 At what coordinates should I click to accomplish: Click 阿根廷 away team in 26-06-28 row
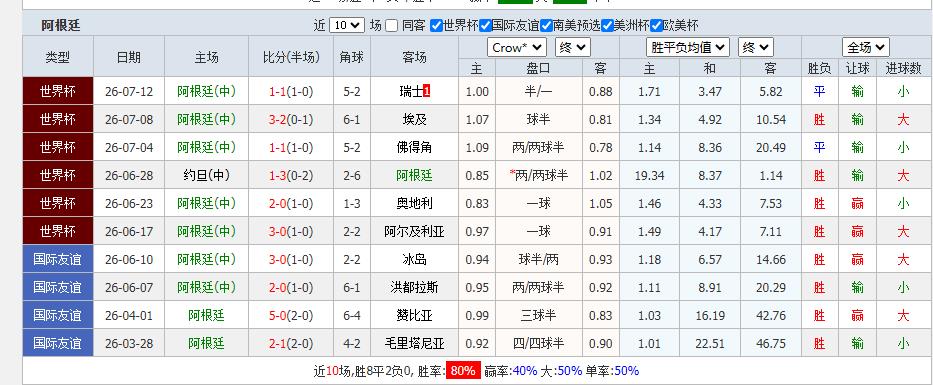[x=415, y=176]
